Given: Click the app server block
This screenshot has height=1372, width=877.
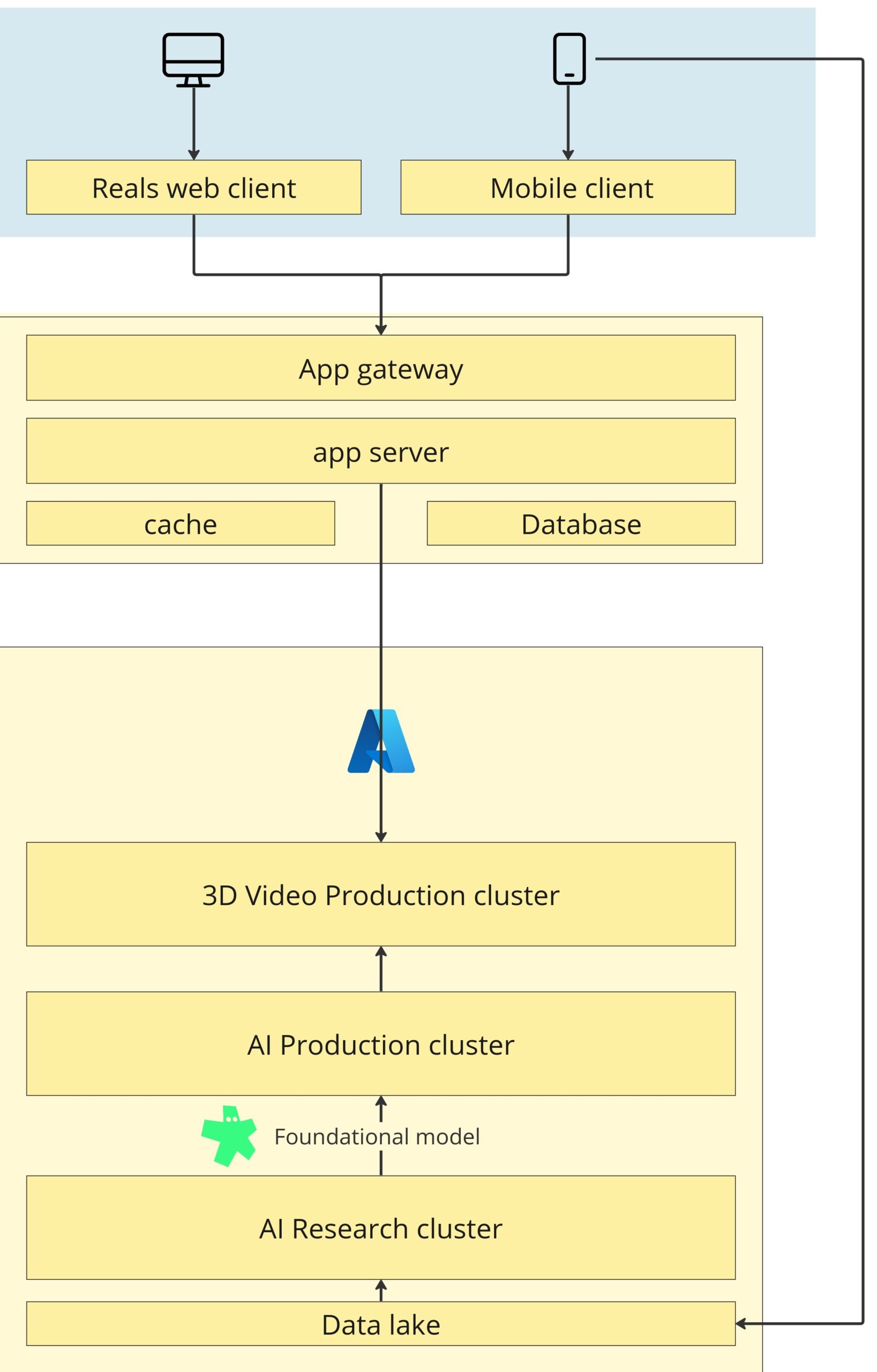Looking at the screenshot, I should click(380, 451).
